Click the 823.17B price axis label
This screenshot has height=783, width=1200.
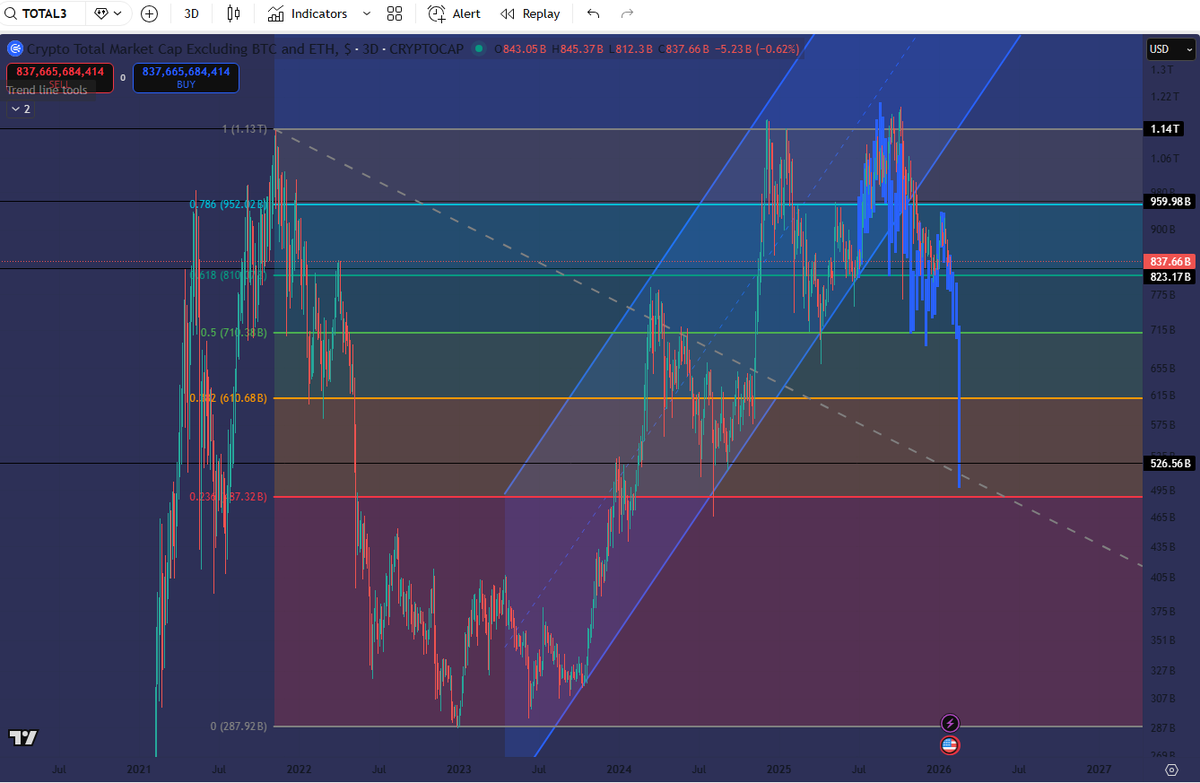1171,276
